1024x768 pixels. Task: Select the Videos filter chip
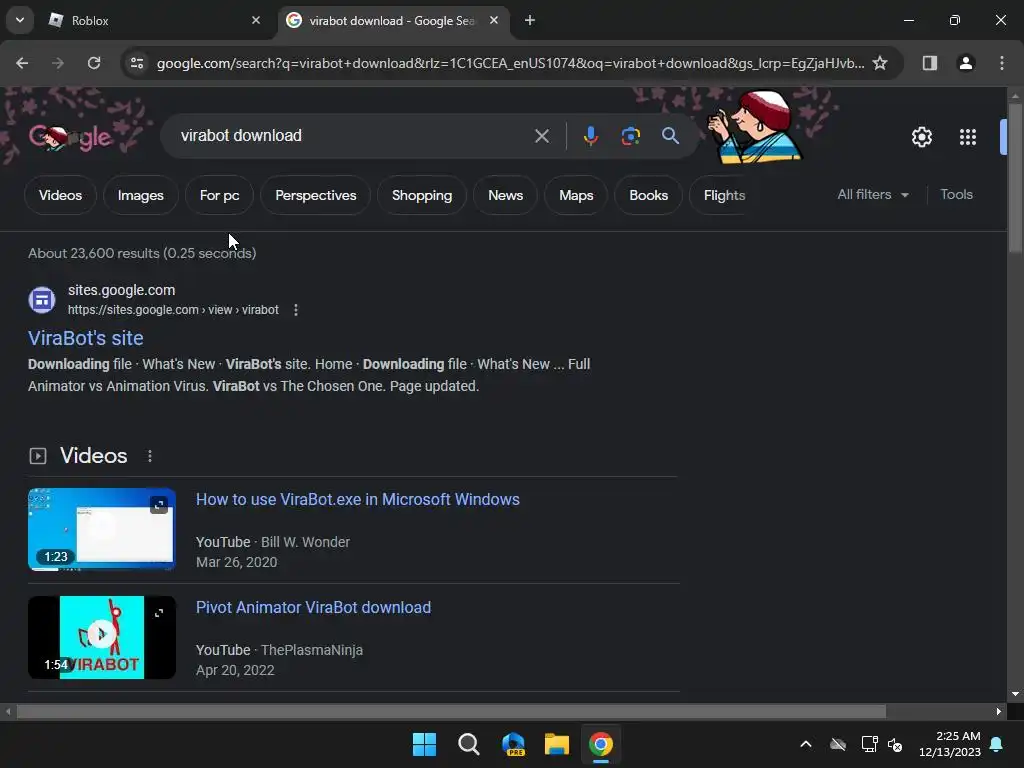[x=60, y=195]
